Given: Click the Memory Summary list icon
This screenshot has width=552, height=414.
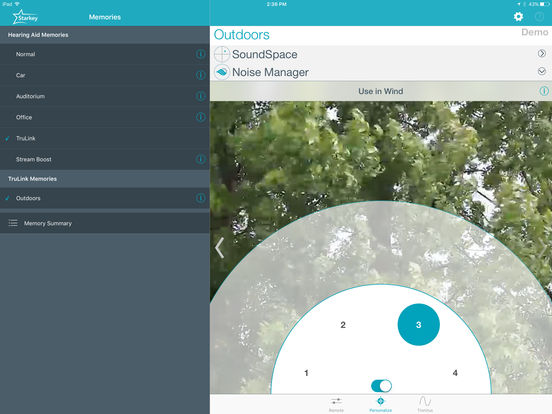Looking at the screenshot, I should 13,223.
